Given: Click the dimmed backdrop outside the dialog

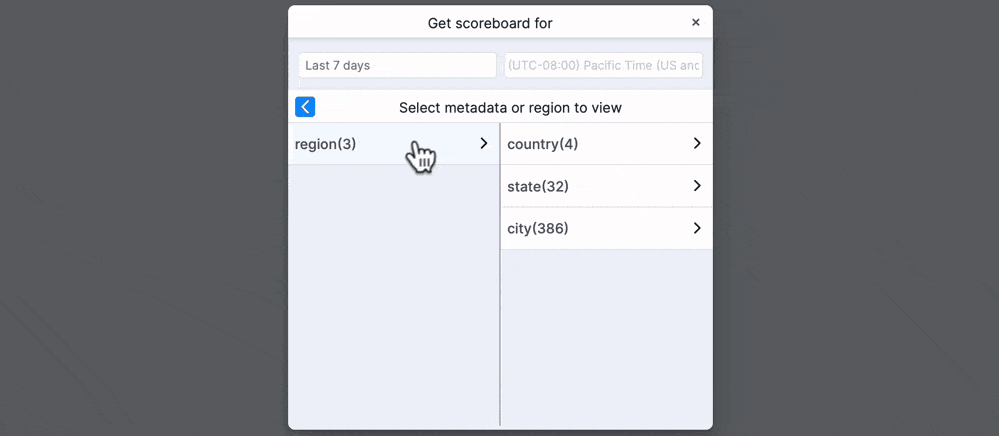Looking at the screenshot, I should pos(143,217).
